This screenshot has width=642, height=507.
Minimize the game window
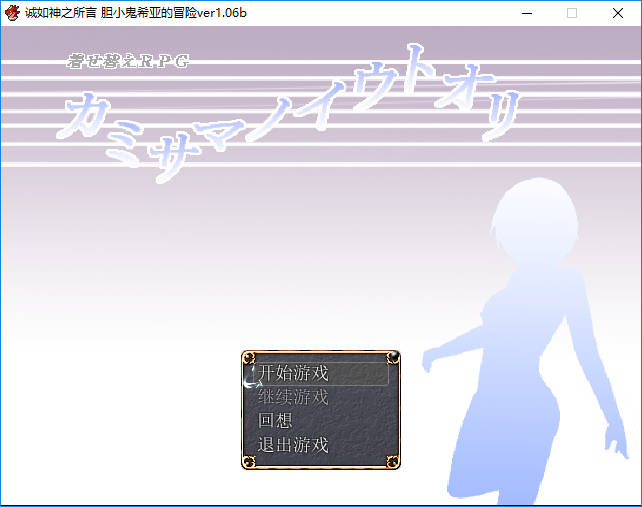[525, 13]
